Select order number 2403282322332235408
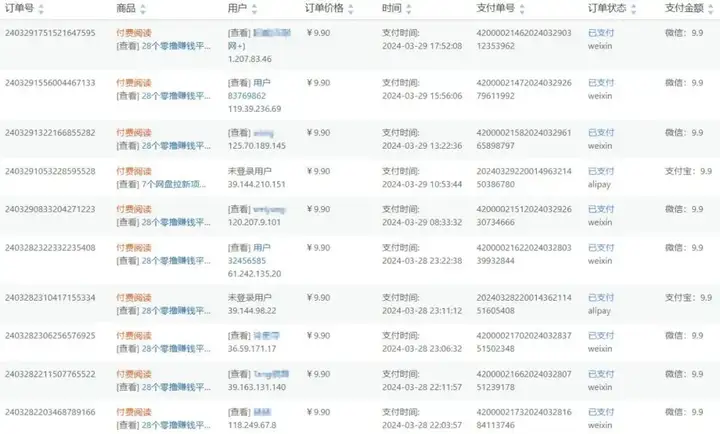 click(x=50, y=248)
